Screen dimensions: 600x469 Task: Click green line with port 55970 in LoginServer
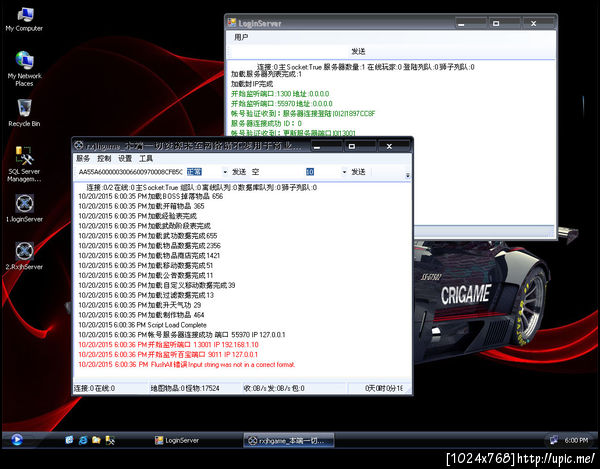click(x=282, y=104)
